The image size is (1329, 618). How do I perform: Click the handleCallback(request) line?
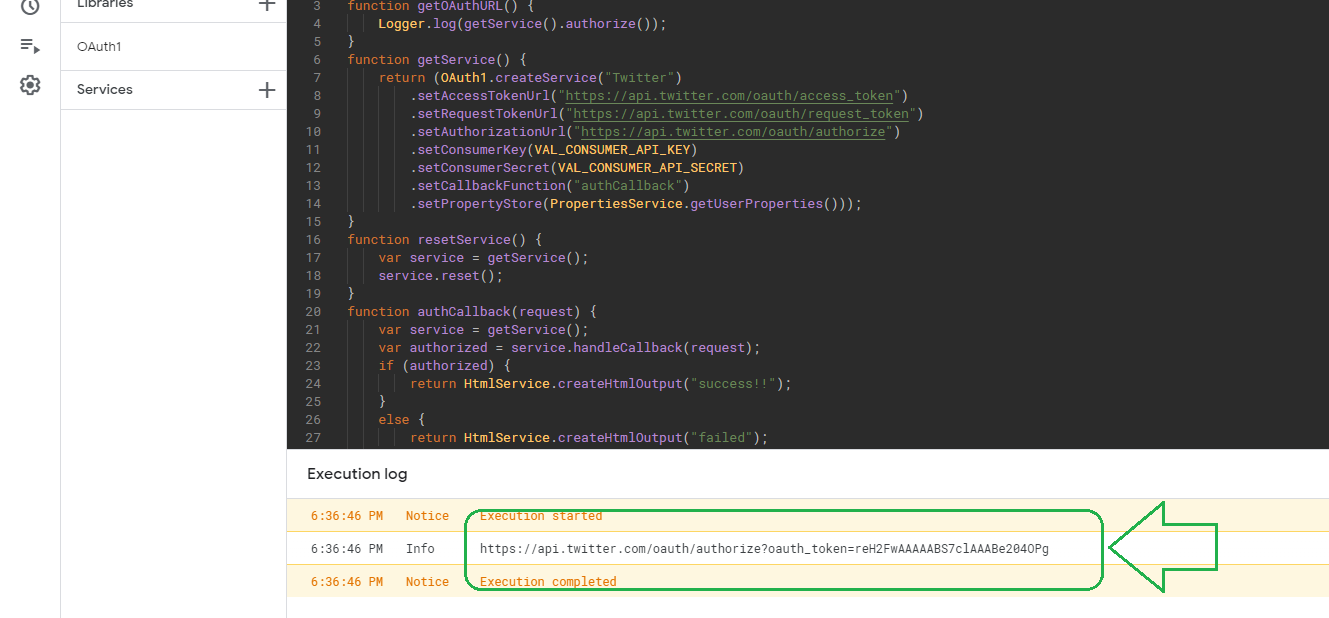[x=570, y=348]
